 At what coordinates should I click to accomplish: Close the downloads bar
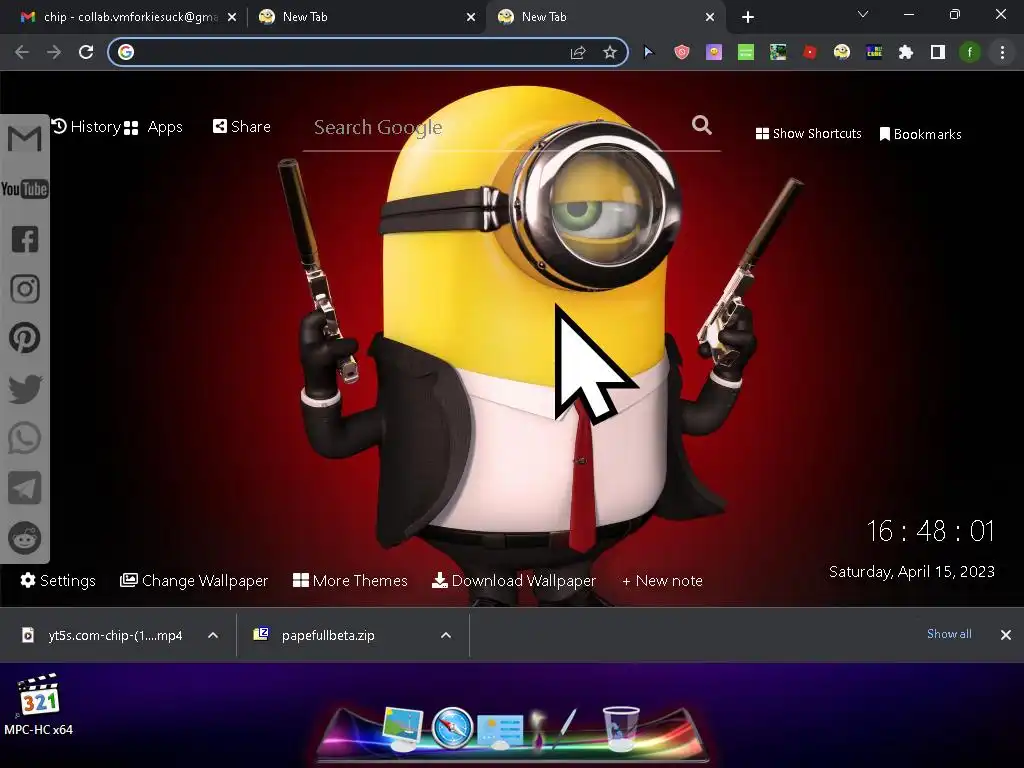point(1006,635)
